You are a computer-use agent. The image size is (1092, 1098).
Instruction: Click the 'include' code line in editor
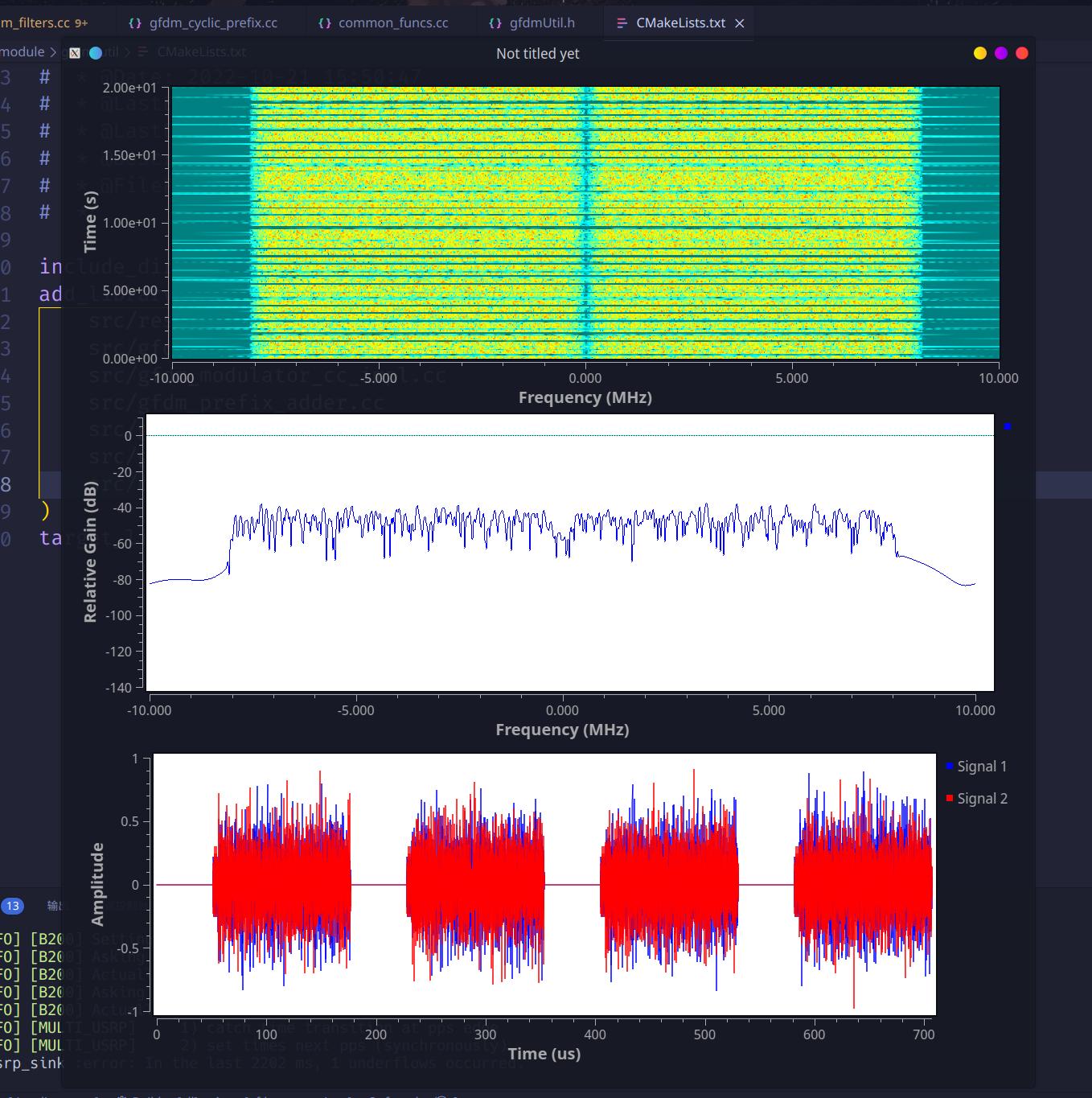[x=50, y=266]
